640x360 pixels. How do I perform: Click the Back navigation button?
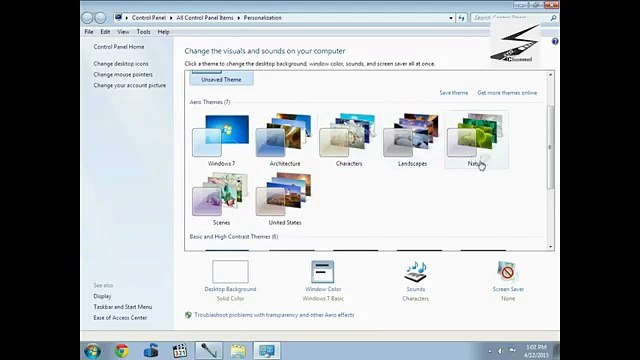click(87, 18)
